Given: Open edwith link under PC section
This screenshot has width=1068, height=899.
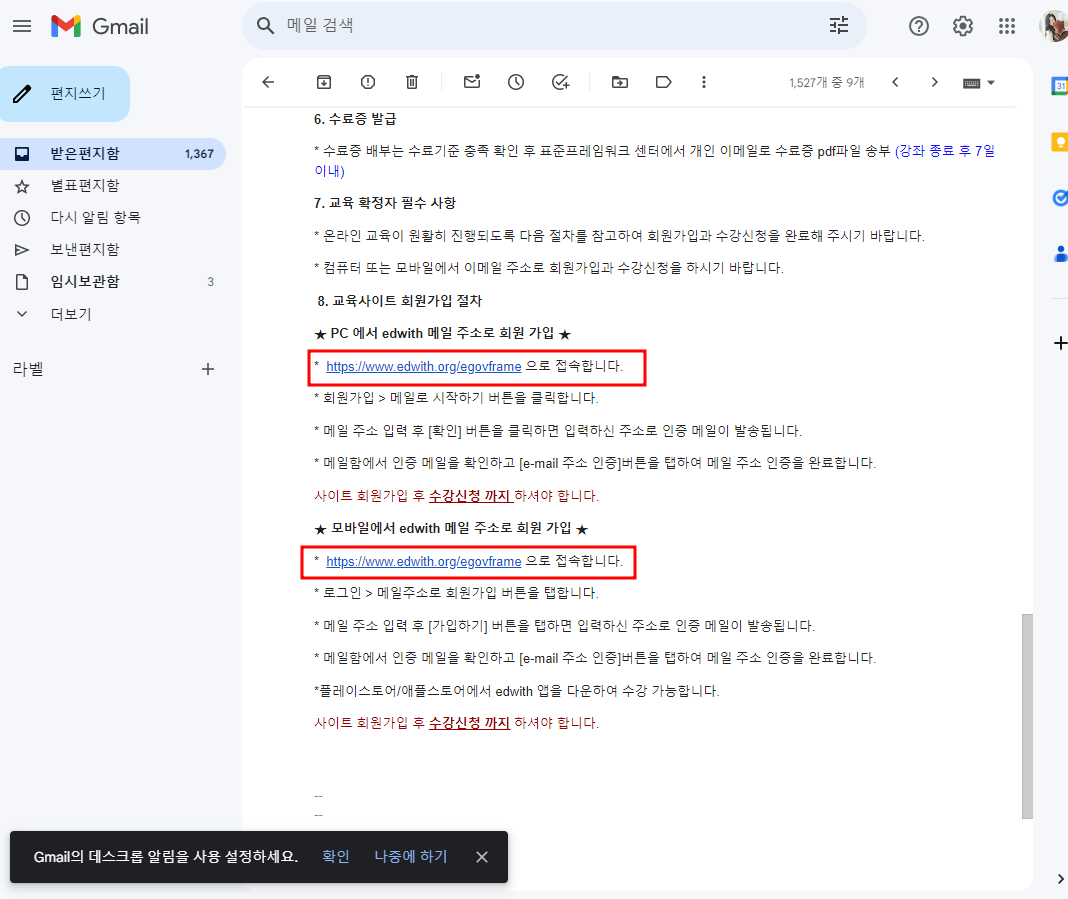Looking at the screenshot, I should tap(424, 366).
